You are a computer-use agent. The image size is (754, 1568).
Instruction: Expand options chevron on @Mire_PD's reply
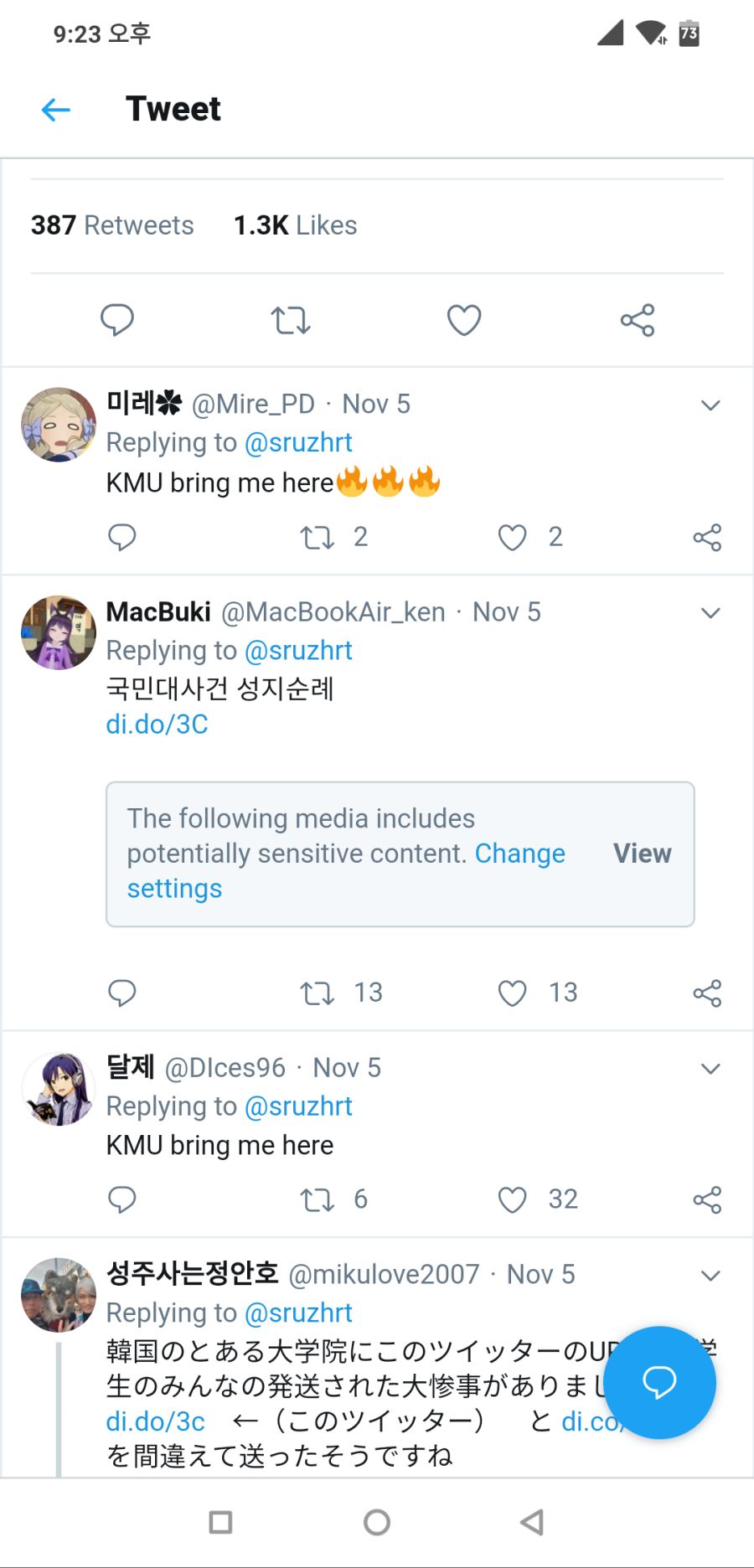coord(710,405)
